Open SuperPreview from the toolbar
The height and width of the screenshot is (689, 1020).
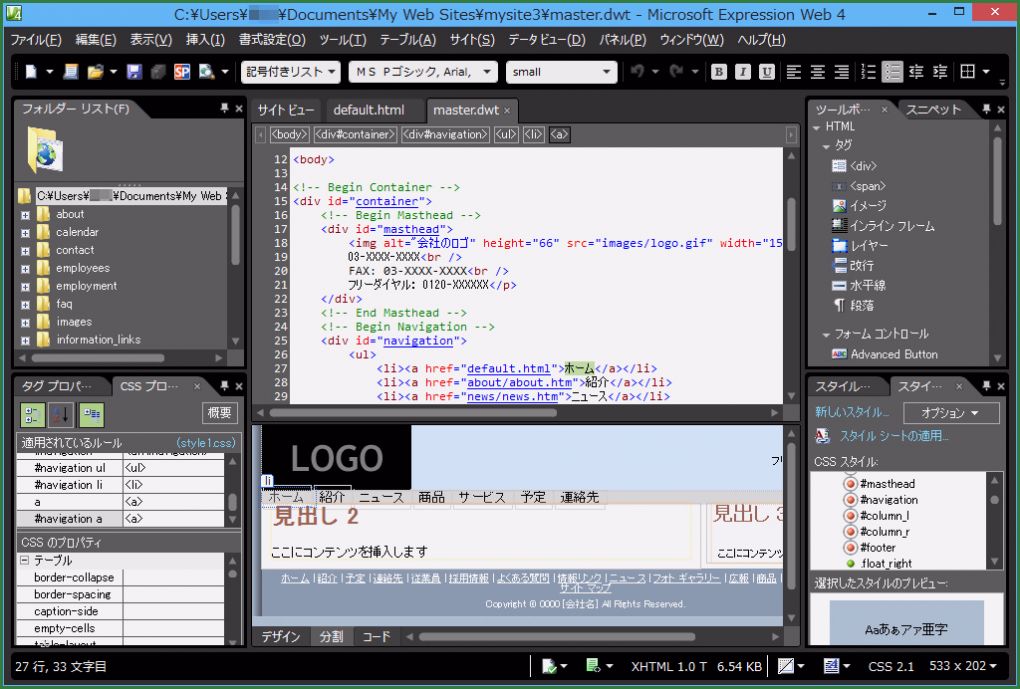(x=181, y=72)
